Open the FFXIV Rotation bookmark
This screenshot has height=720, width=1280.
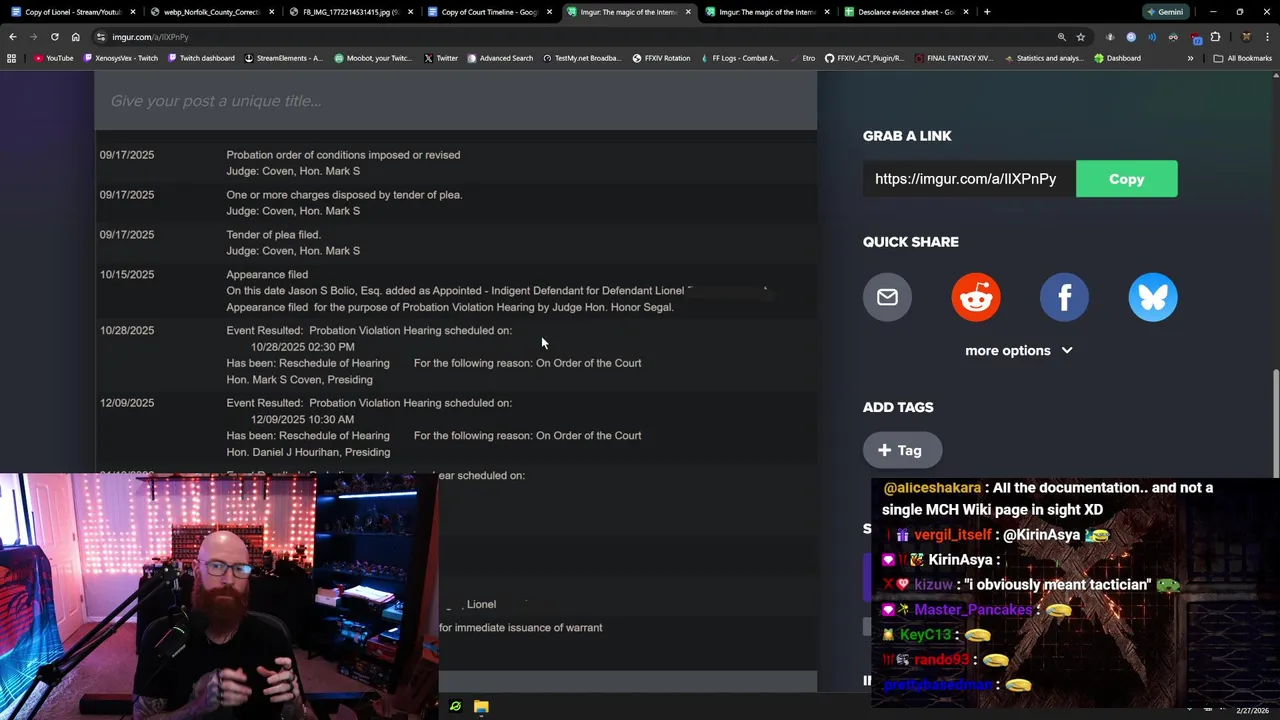click(661, 58)
